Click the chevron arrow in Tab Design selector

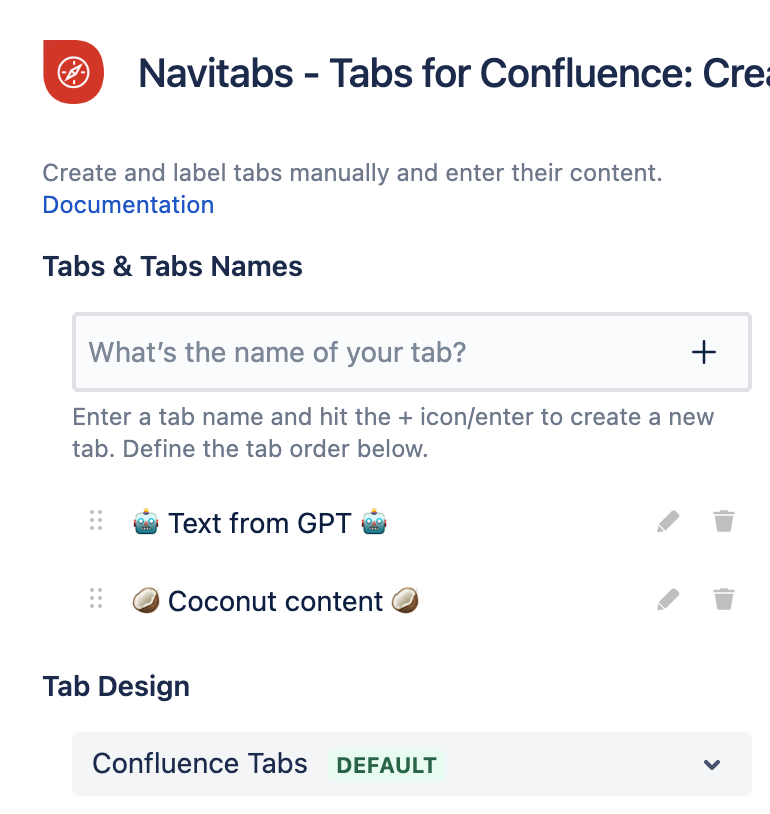click(x=712, y=765)
